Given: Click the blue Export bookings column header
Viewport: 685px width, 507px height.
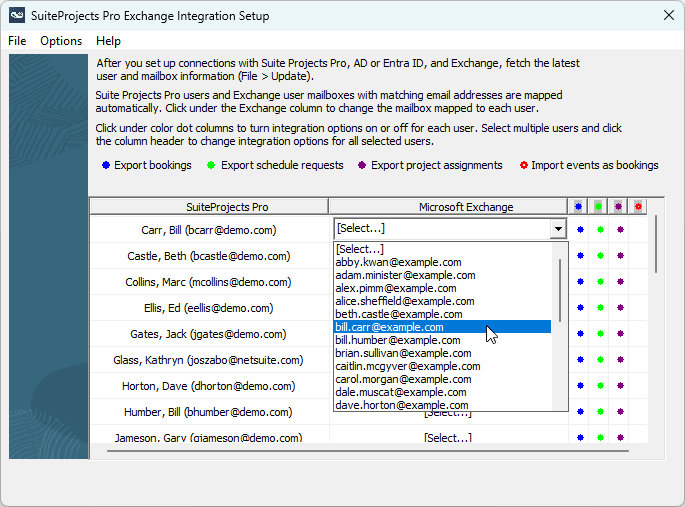Looking at the screenshot, I should pyautogui.click(x=578, y=207).
